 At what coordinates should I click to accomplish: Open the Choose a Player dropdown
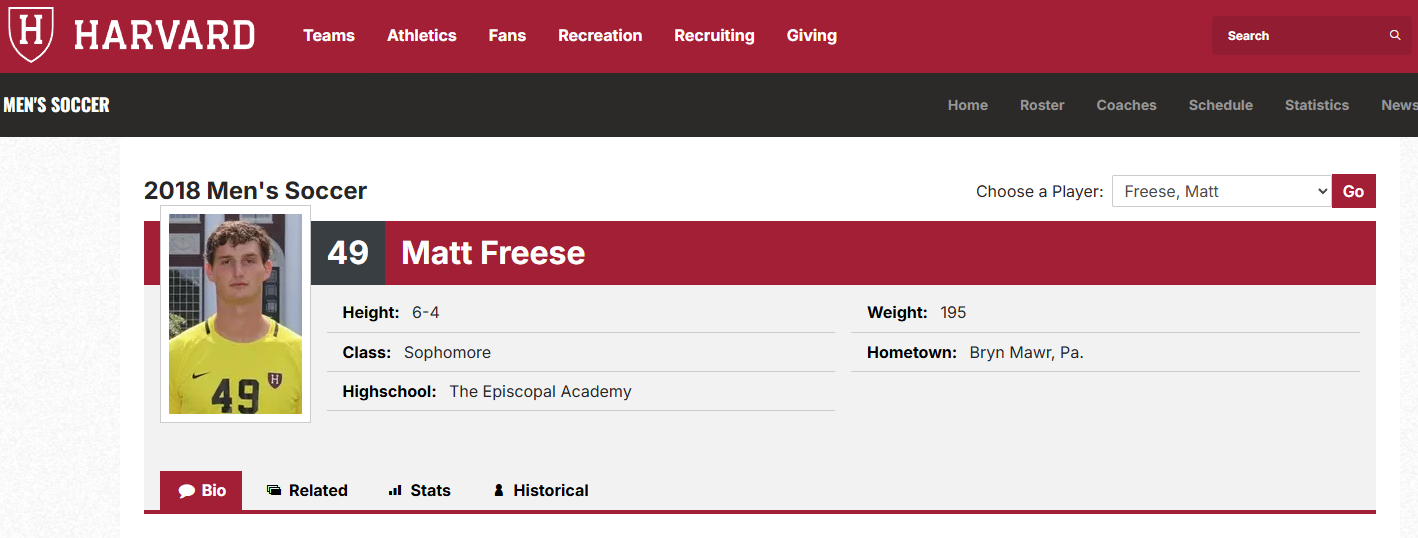(x=1221, y=191)
